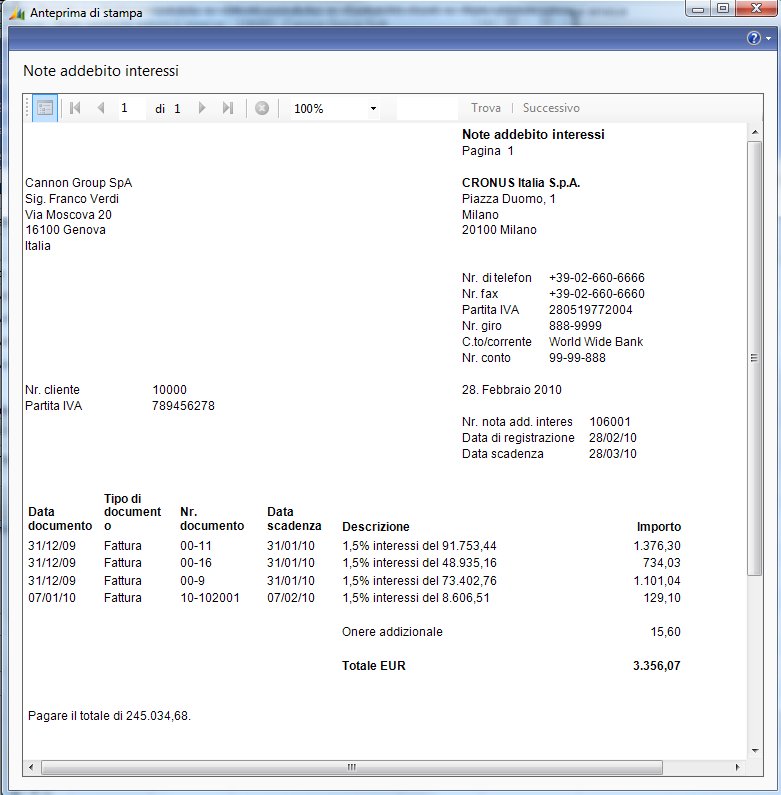Image resolution: width=781 pixels, height=795 pixels.
Task: Click the Trova find link
Action: click(x=485, y=108)
